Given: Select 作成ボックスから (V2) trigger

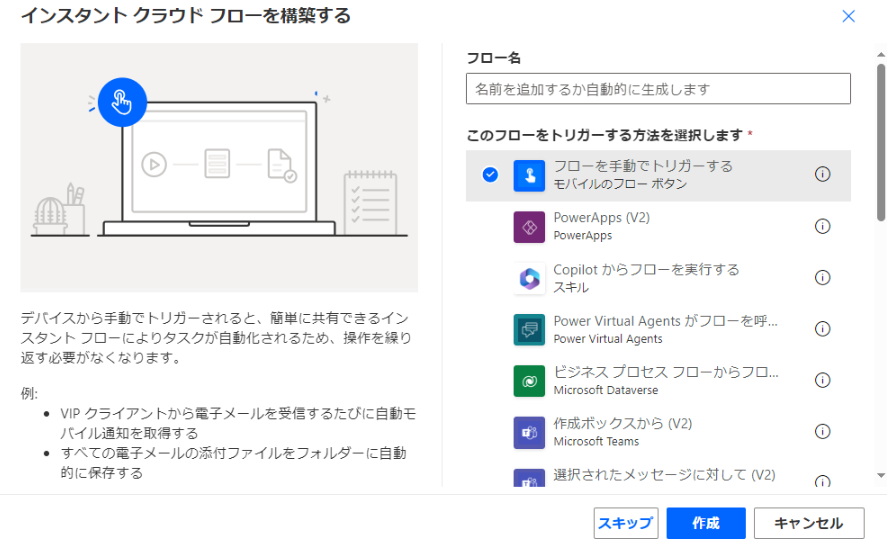Looking at the screenshot, I should tap(658, 433).
